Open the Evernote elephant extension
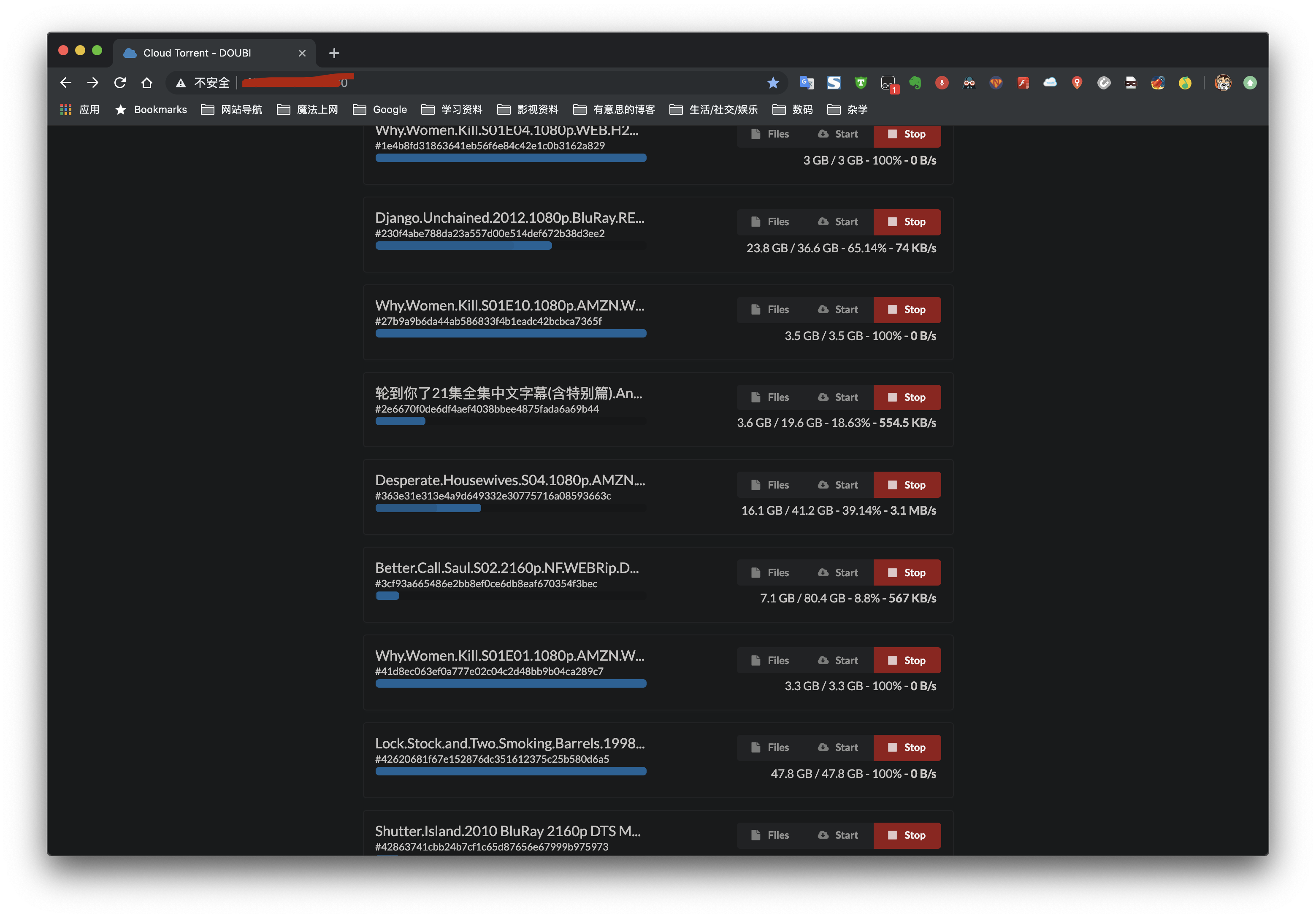 pos(915,83)
